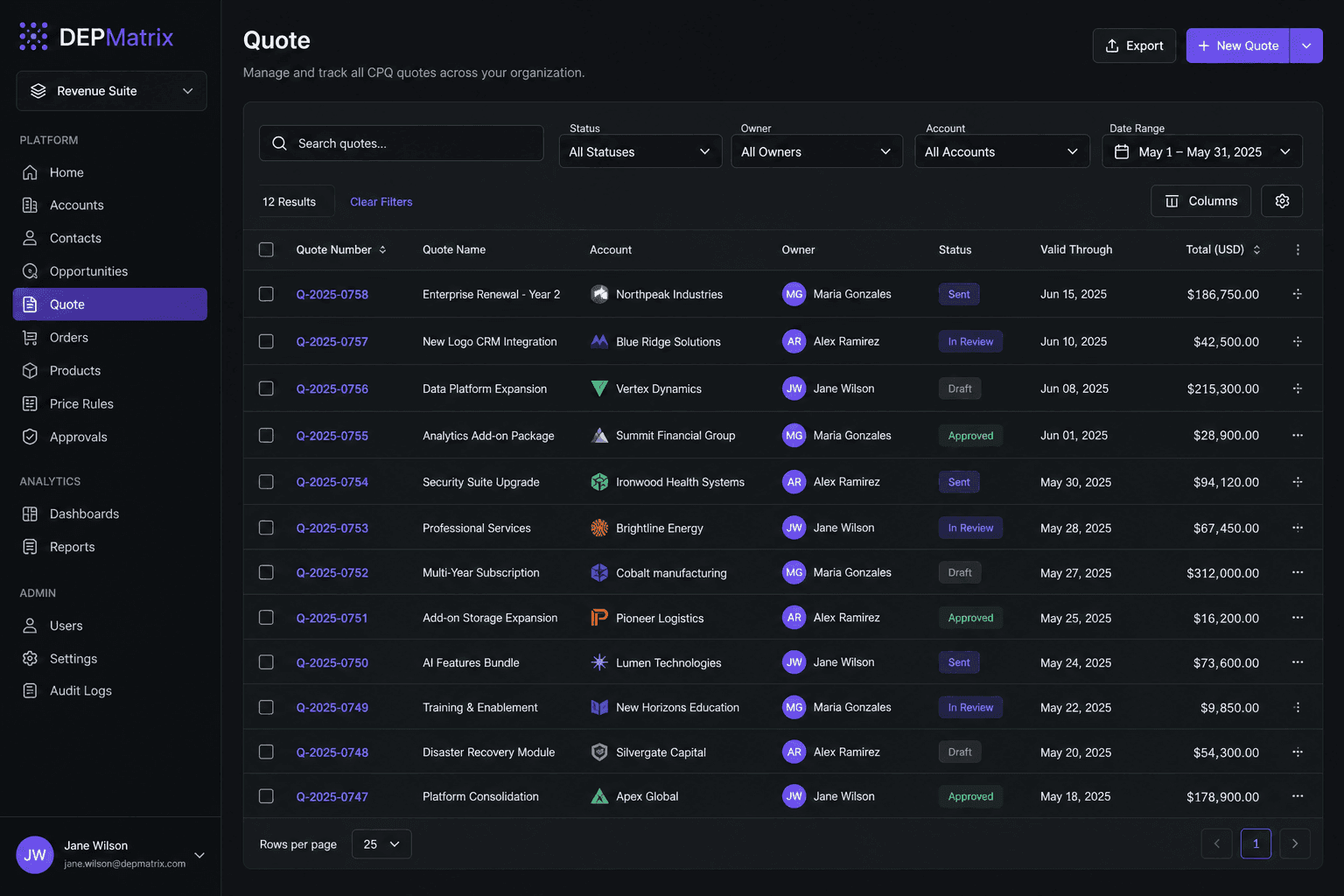
Task: Change rows per page dropdown
Action: pos(381,844)
